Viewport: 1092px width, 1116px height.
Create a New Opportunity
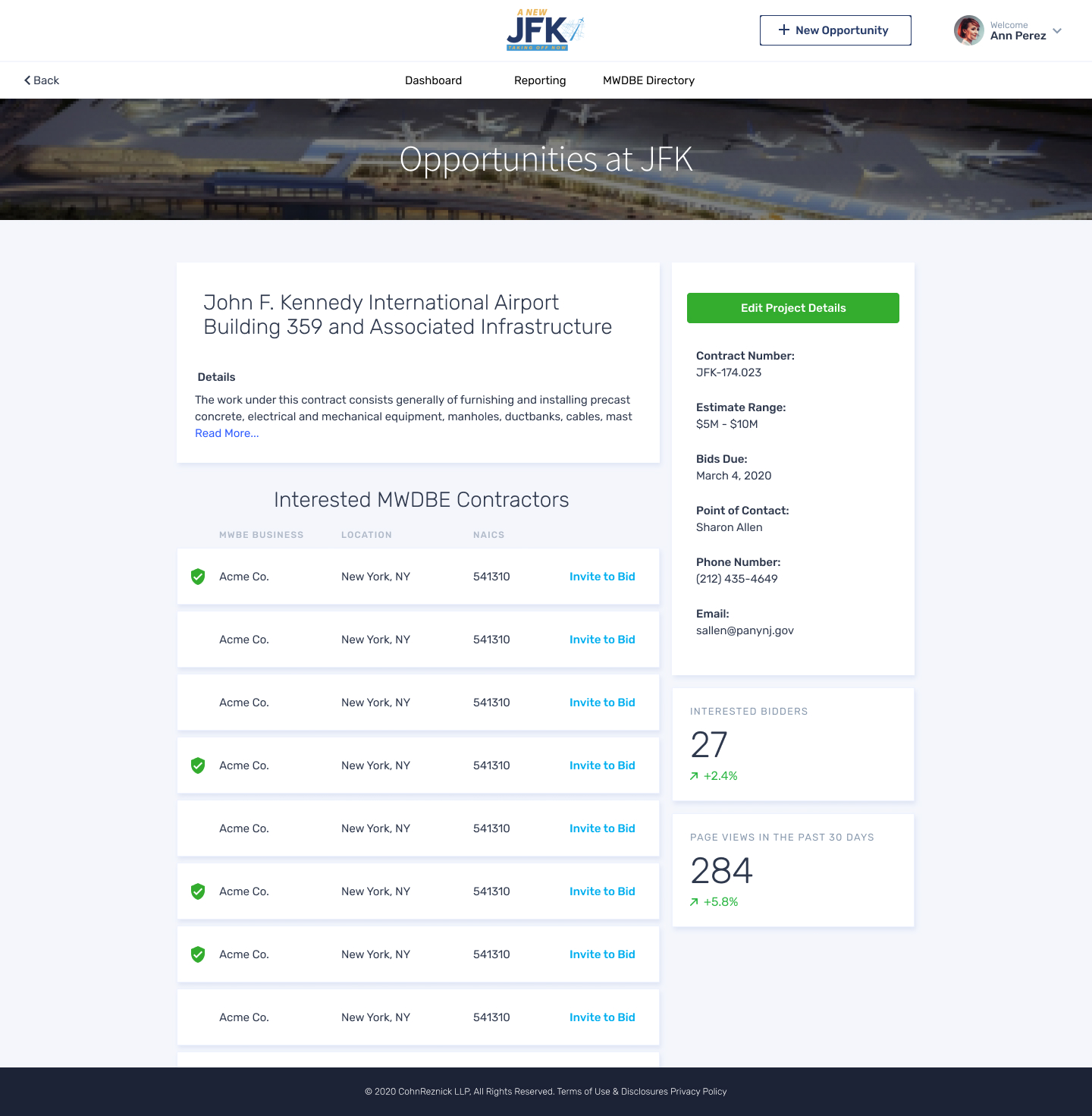(836, 30)
